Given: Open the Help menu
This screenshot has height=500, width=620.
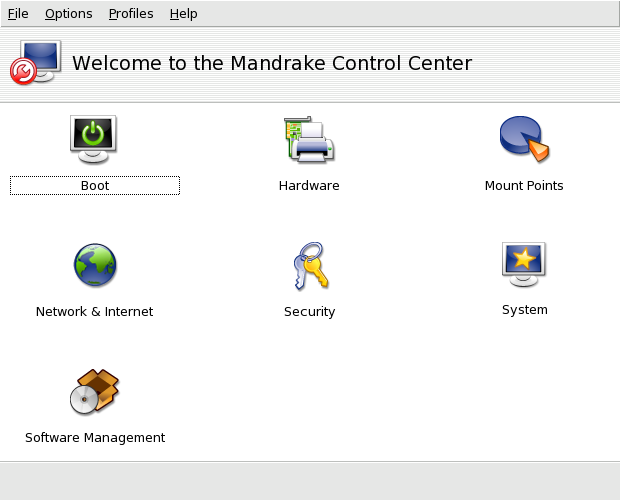Looking at the screenshot, I should pyautogui.click(x=183, y=13).
